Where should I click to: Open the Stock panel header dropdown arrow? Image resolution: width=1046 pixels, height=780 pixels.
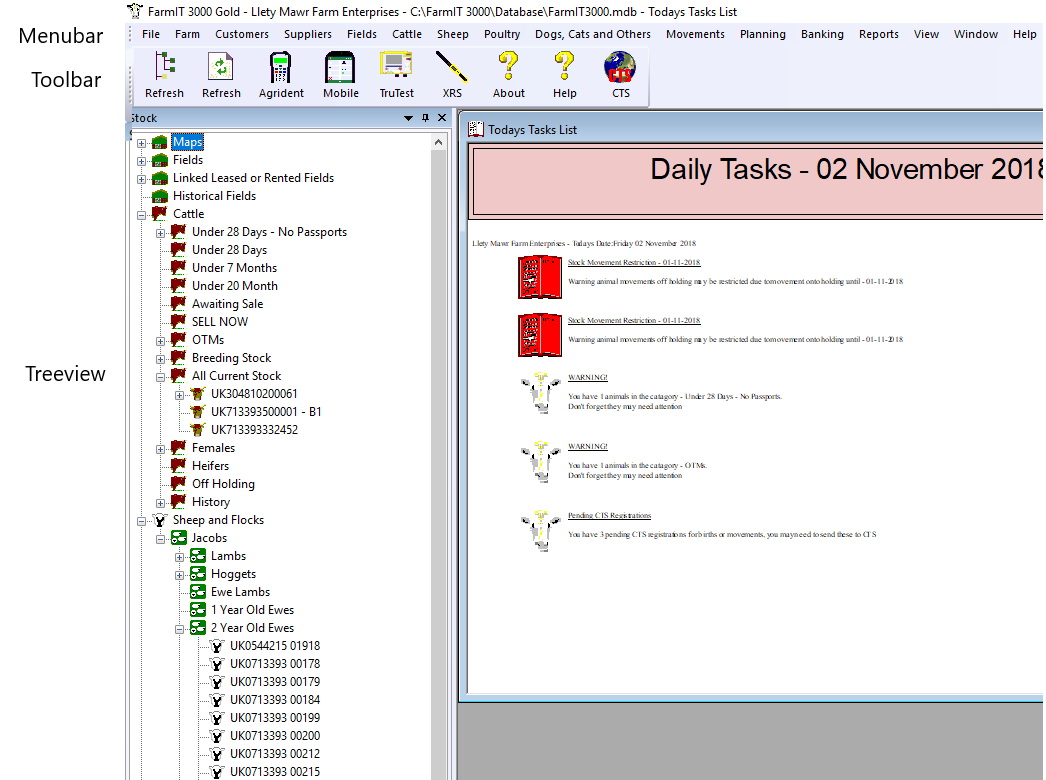tap(408, 118)
